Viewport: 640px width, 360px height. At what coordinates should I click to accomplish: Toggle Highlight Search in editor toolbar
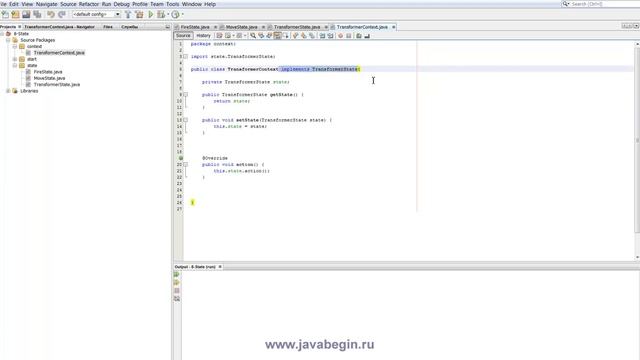tap(277, 36)
